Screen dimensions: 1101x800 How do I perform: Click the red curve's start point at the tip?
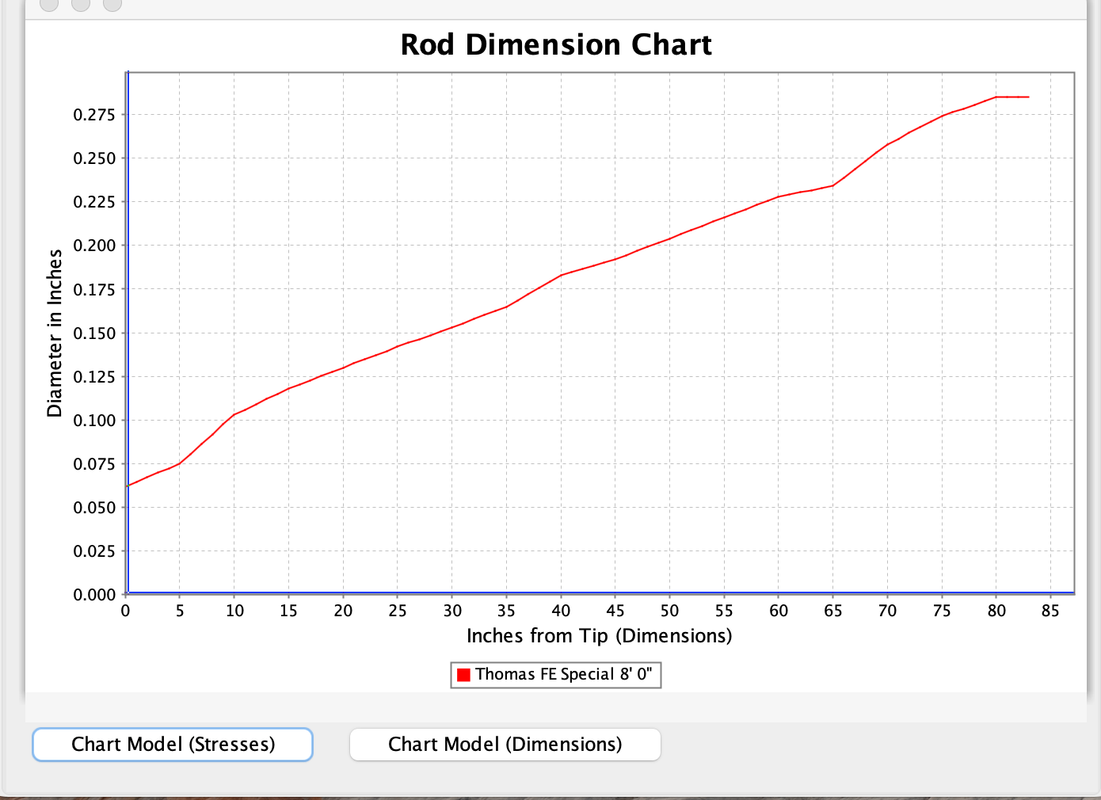tap(128, 485)
